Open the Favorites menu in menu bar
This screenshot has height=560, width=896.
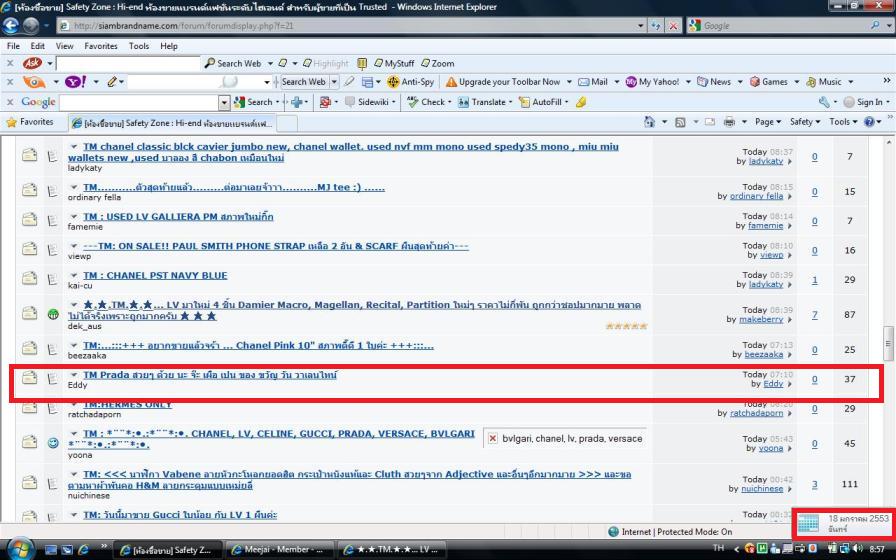click(101, 46)
